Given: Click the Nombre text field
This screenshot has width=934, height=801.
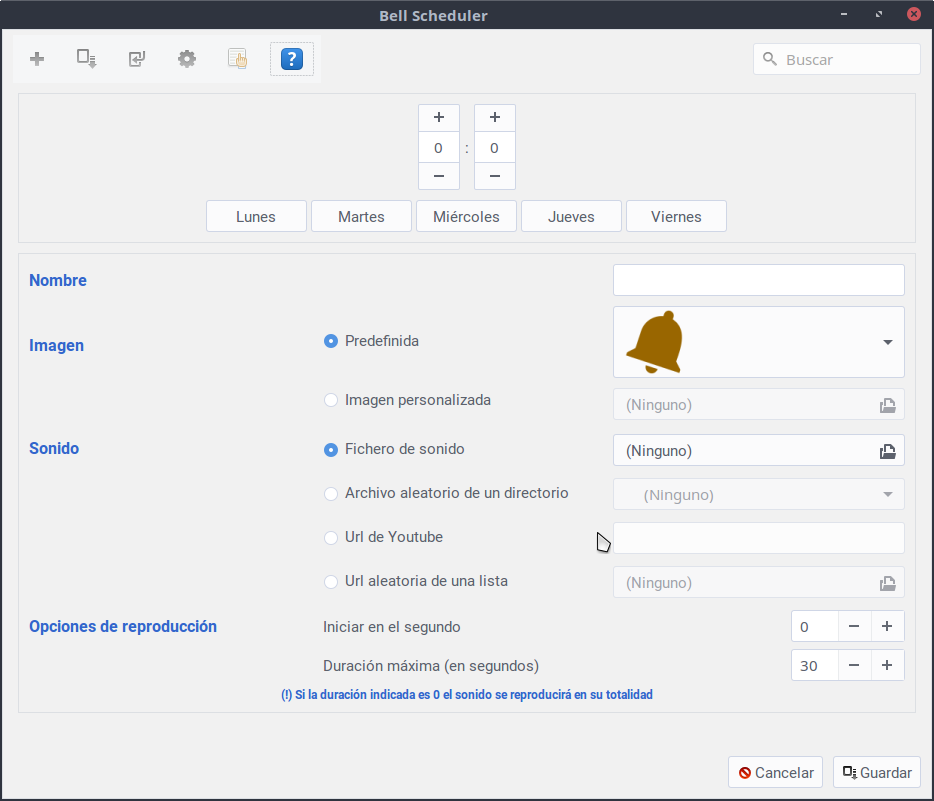Looking at the screenshot, I should click(758, 280).
